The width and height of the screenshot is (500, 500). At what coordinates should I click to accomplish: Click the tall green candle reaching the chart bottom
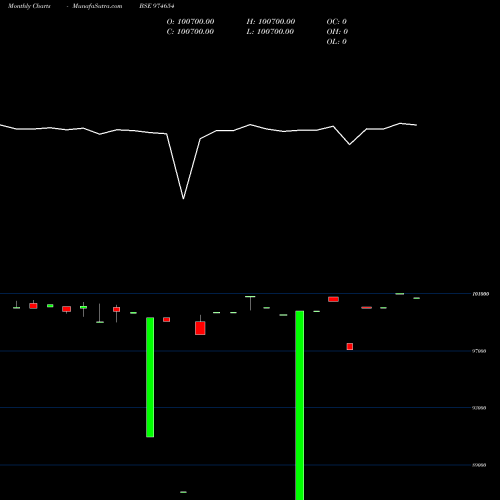[x=300, y=405]
